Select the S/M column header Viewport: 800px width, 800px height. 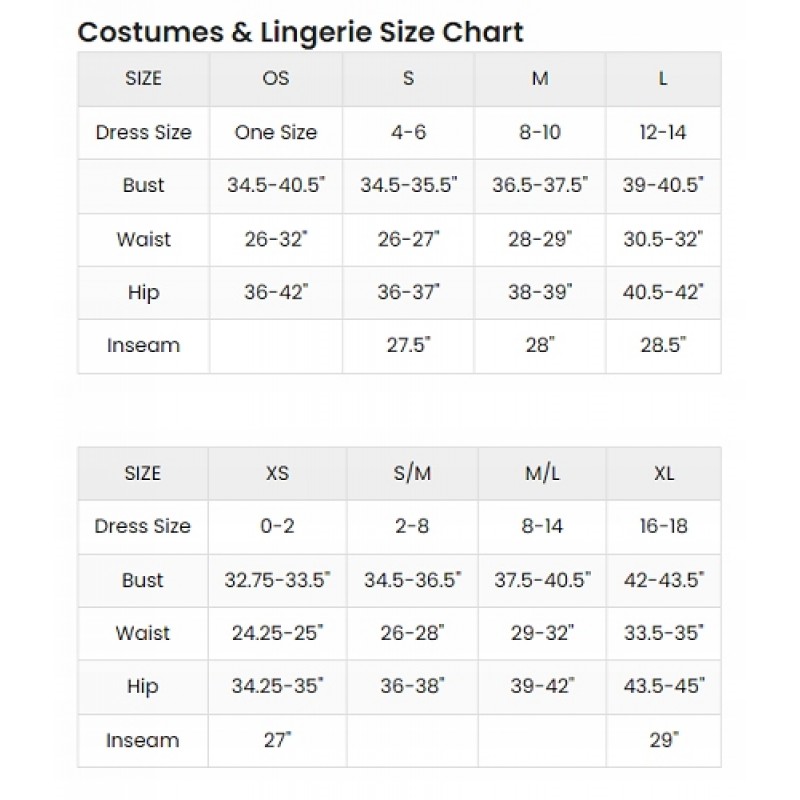tap(412, 473)
